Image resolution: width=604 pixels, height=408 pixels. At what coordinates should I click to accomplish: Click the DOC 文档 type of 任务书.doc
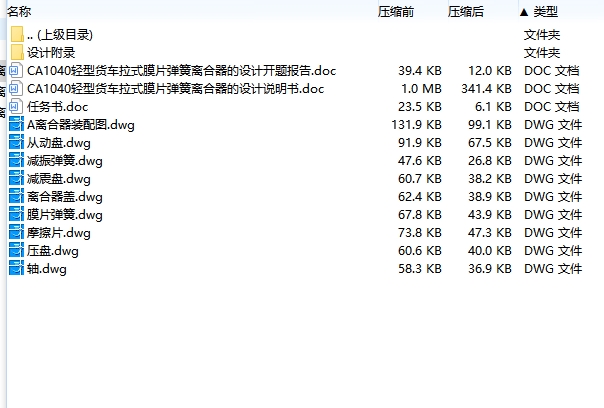[x=552, y=107]
